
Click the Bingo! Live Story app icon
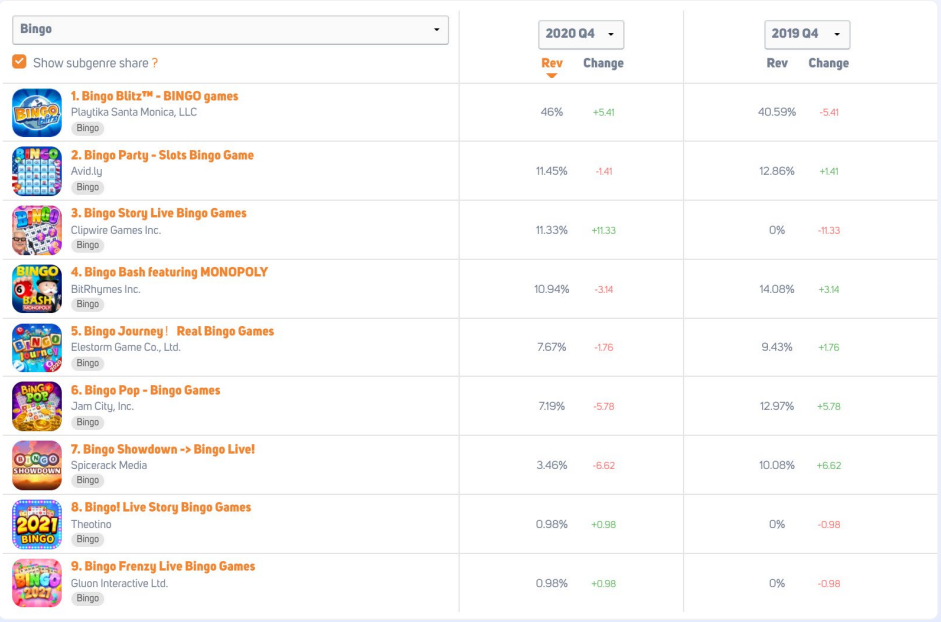coord(37,524)
